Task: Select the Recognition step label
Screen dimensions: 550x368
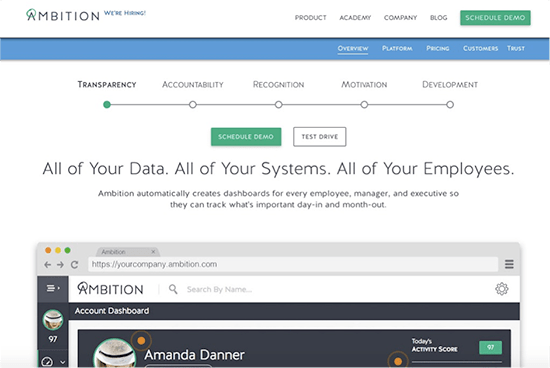Action: (x=279, y=85)
